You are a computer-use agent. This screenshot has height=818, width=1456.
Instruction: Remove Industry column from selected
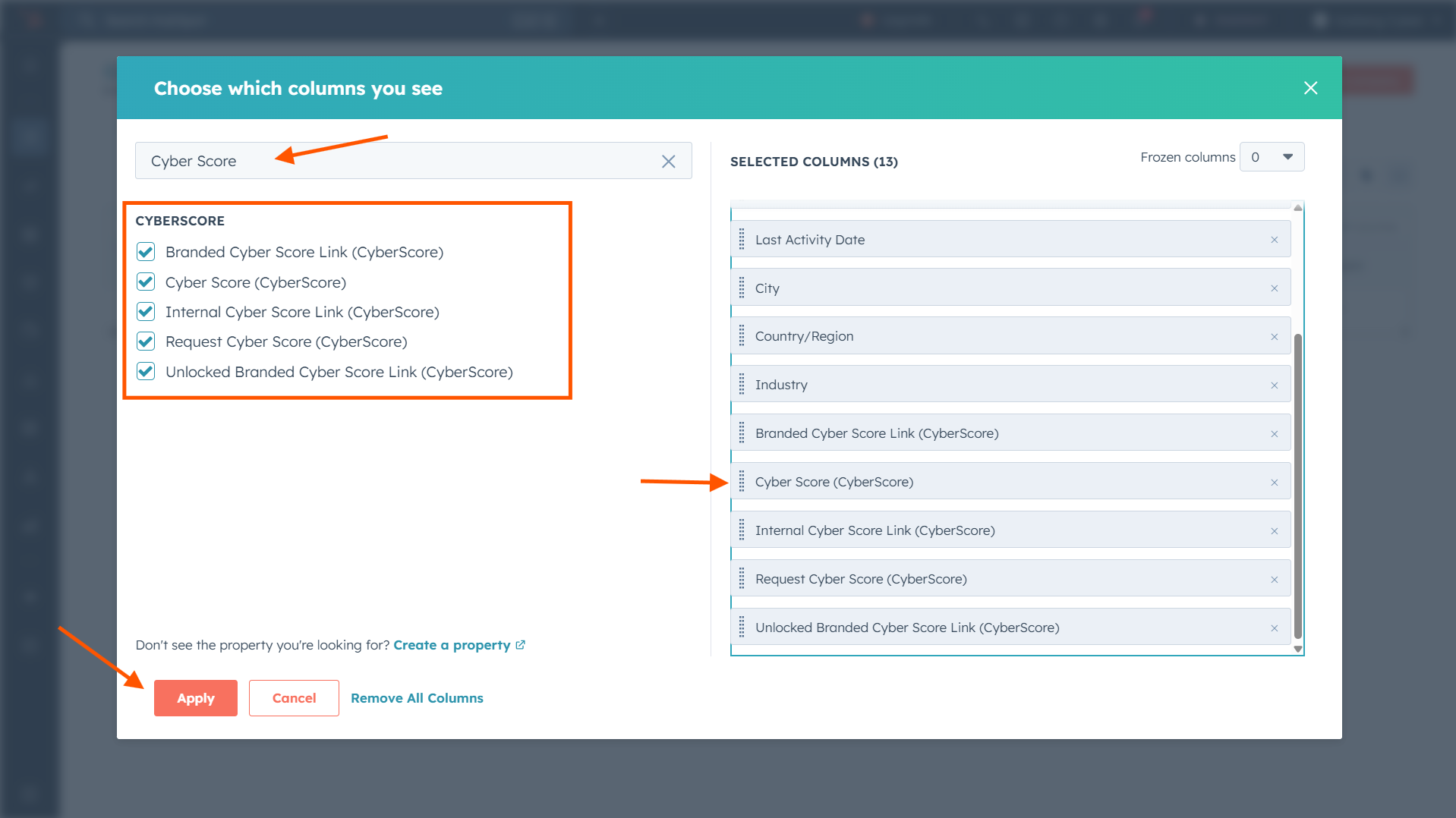[x=1275, y=385]
